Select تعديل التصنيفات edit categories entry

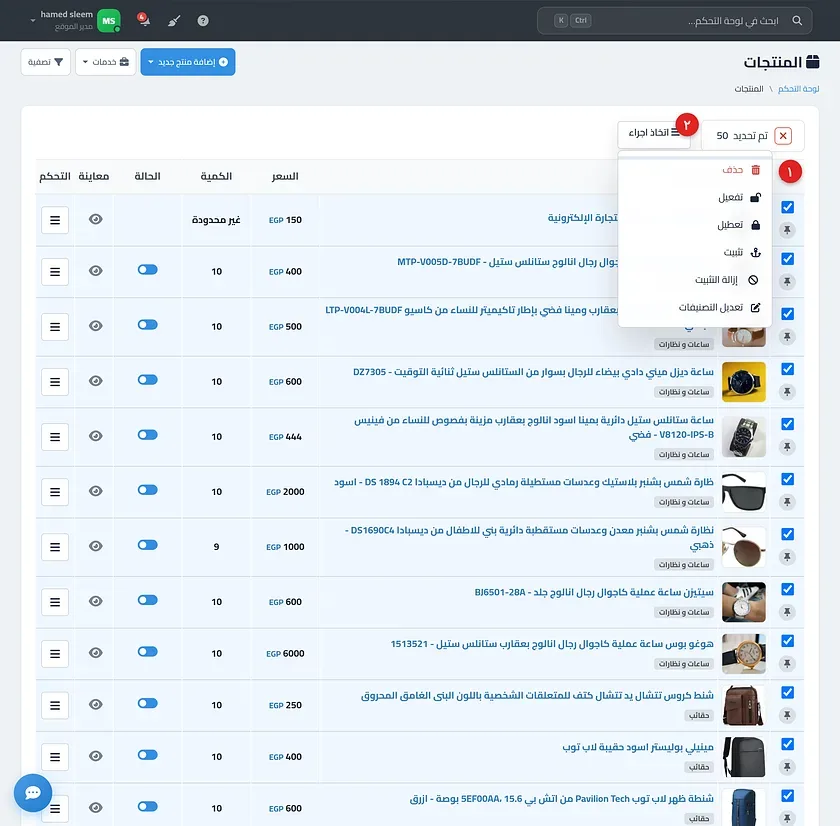[694, 307]
